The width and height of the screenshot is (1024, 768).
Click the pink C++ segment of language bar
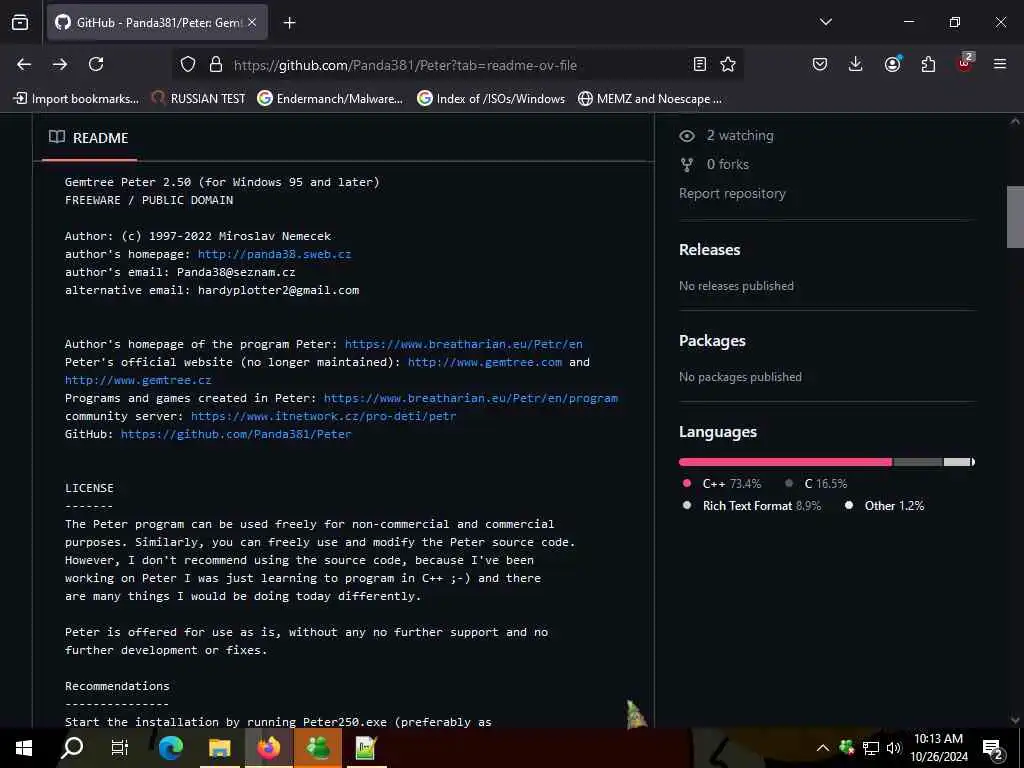[785, 462]
